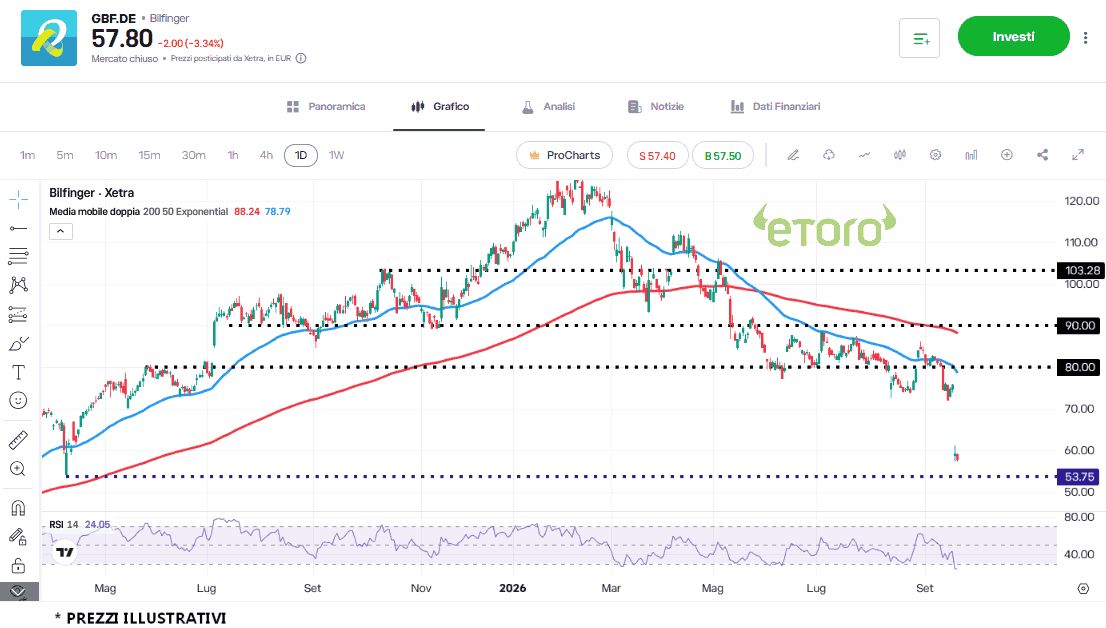The height and width of the screenshot is (628, 1106).
Task: Select the 30m timeframe
Action: click(x=193, y=155)
